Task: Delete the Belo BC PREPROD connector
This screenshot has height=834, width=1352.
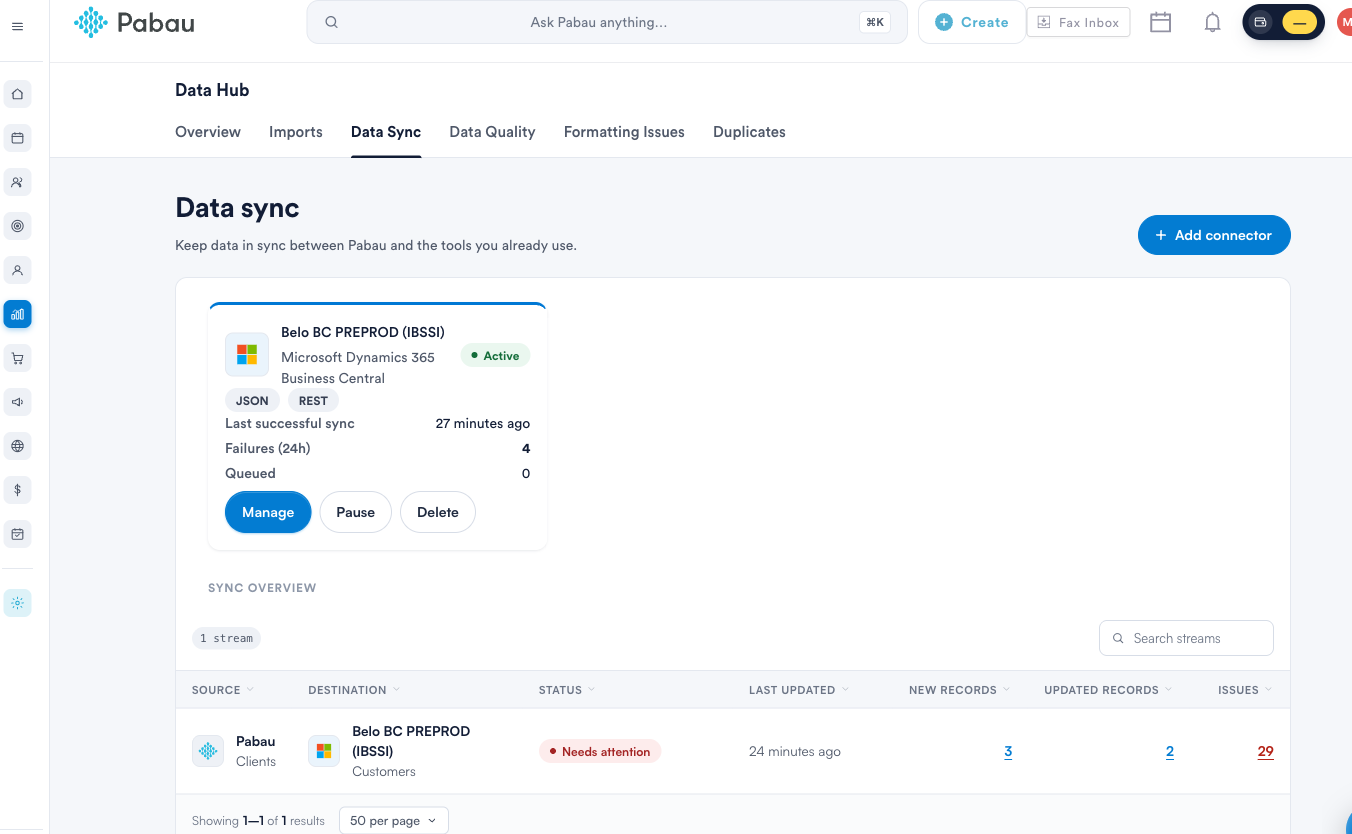Action: pyautogui.click(x=438, y=512)
